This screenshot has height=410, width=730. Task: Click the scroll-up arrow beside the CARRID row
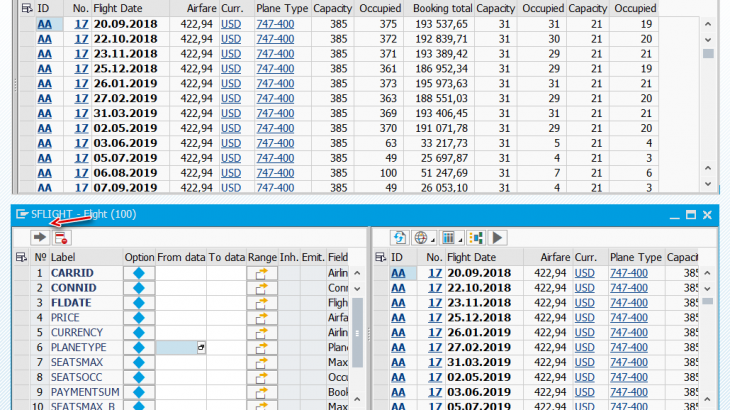[x=357, y=273]
